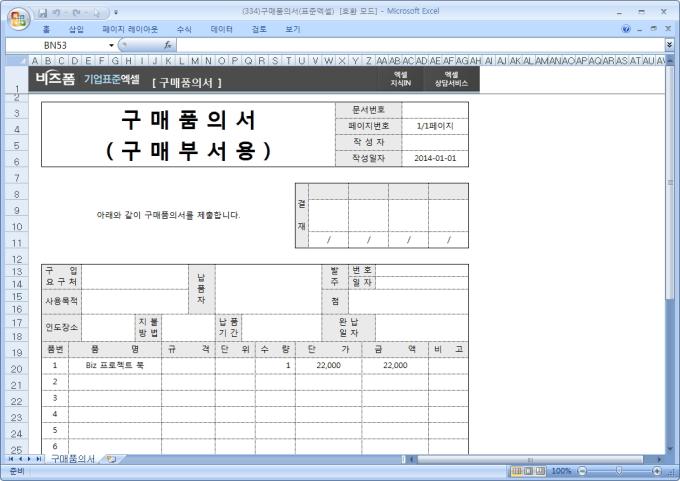Click the Excel Help question mark icon
The width and height of the screenshot is (680, 481).
626,29
